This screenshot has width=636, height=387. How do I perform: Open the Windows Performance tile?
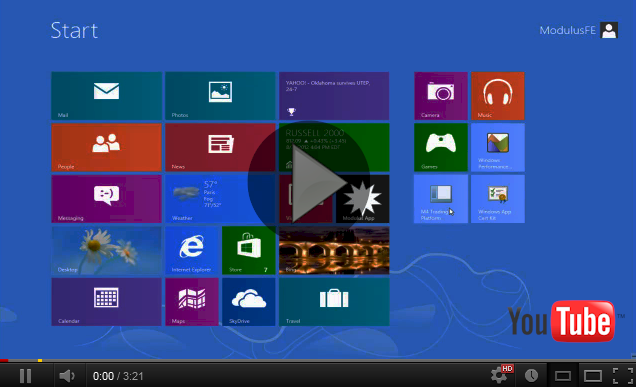pyautogui.click(x=498, y=148)
